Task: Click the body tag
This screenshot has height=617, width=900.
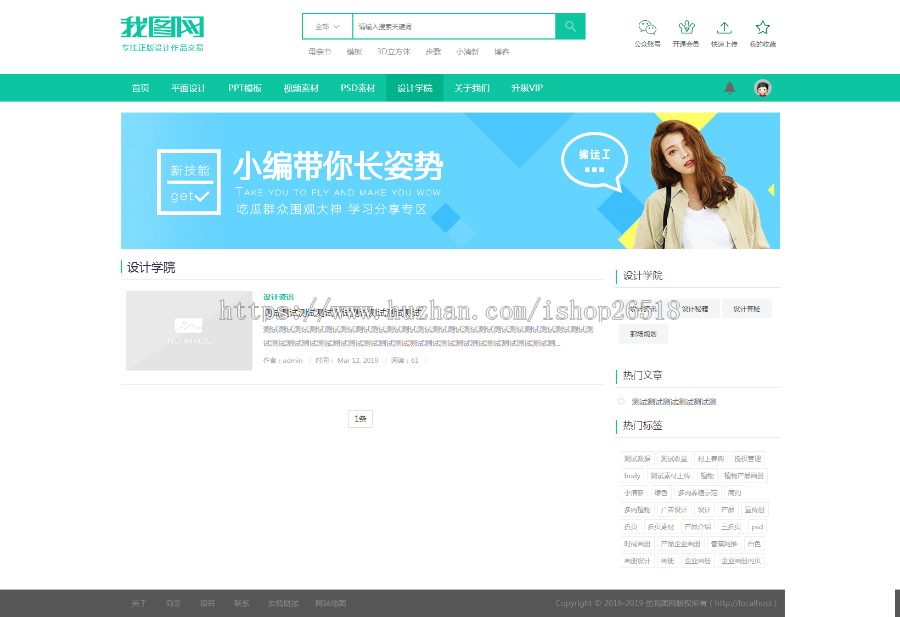Action: [632, 476]
